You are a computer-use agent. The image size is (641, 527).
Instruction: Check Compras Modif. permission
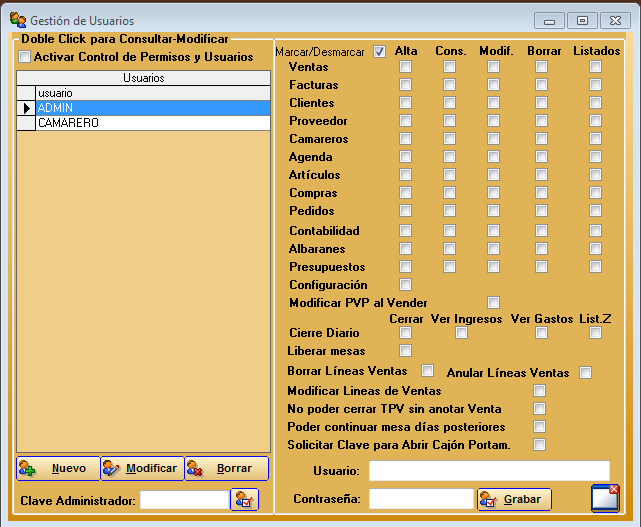pos(493,193)
